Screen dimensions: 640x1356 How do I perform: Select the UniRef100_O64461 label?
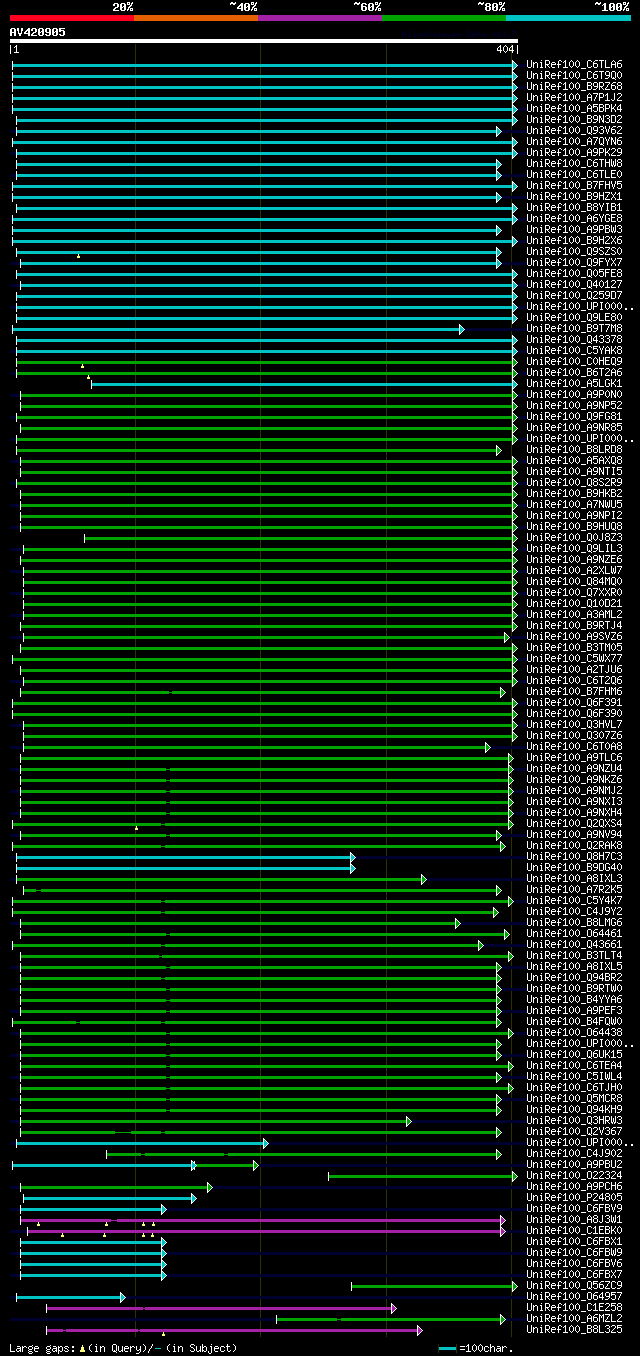coord(574,933)
